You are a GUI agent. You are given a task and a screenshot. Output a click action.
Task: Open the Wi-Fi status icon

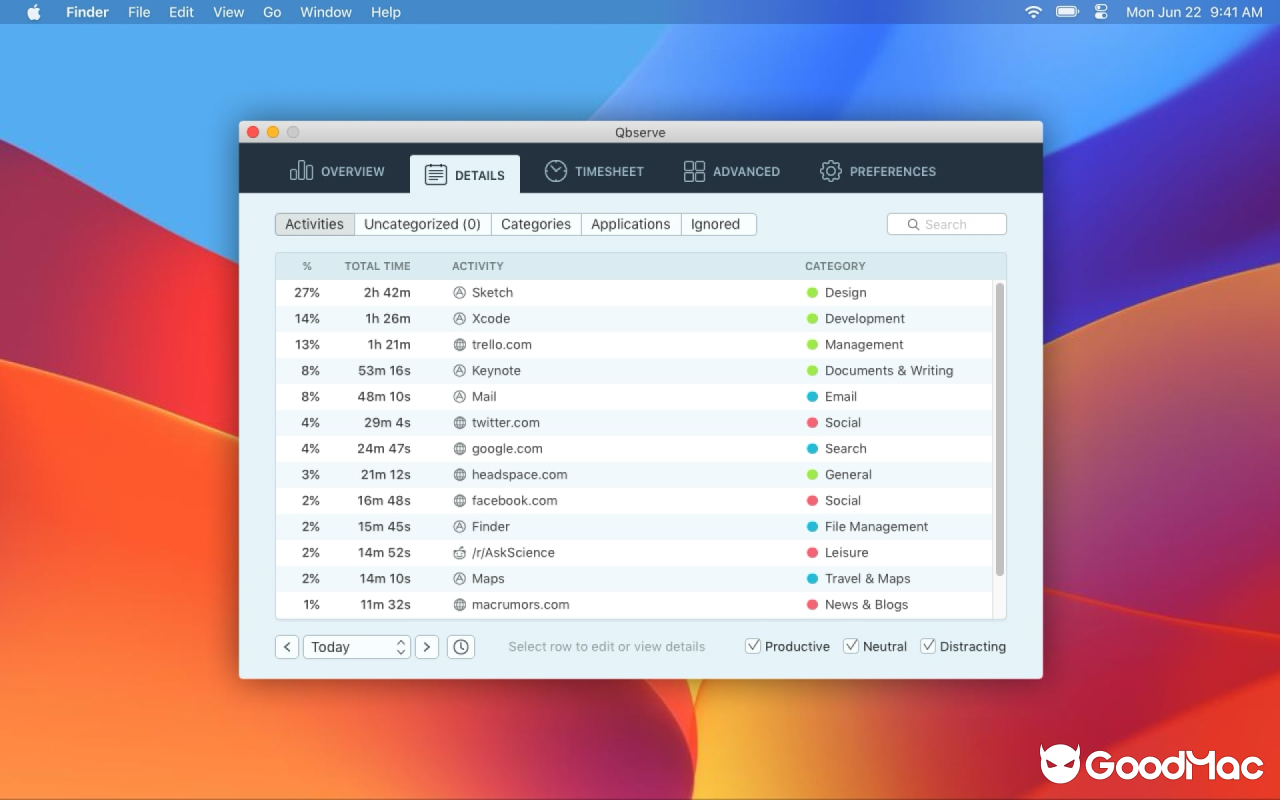pos(1033,12)
